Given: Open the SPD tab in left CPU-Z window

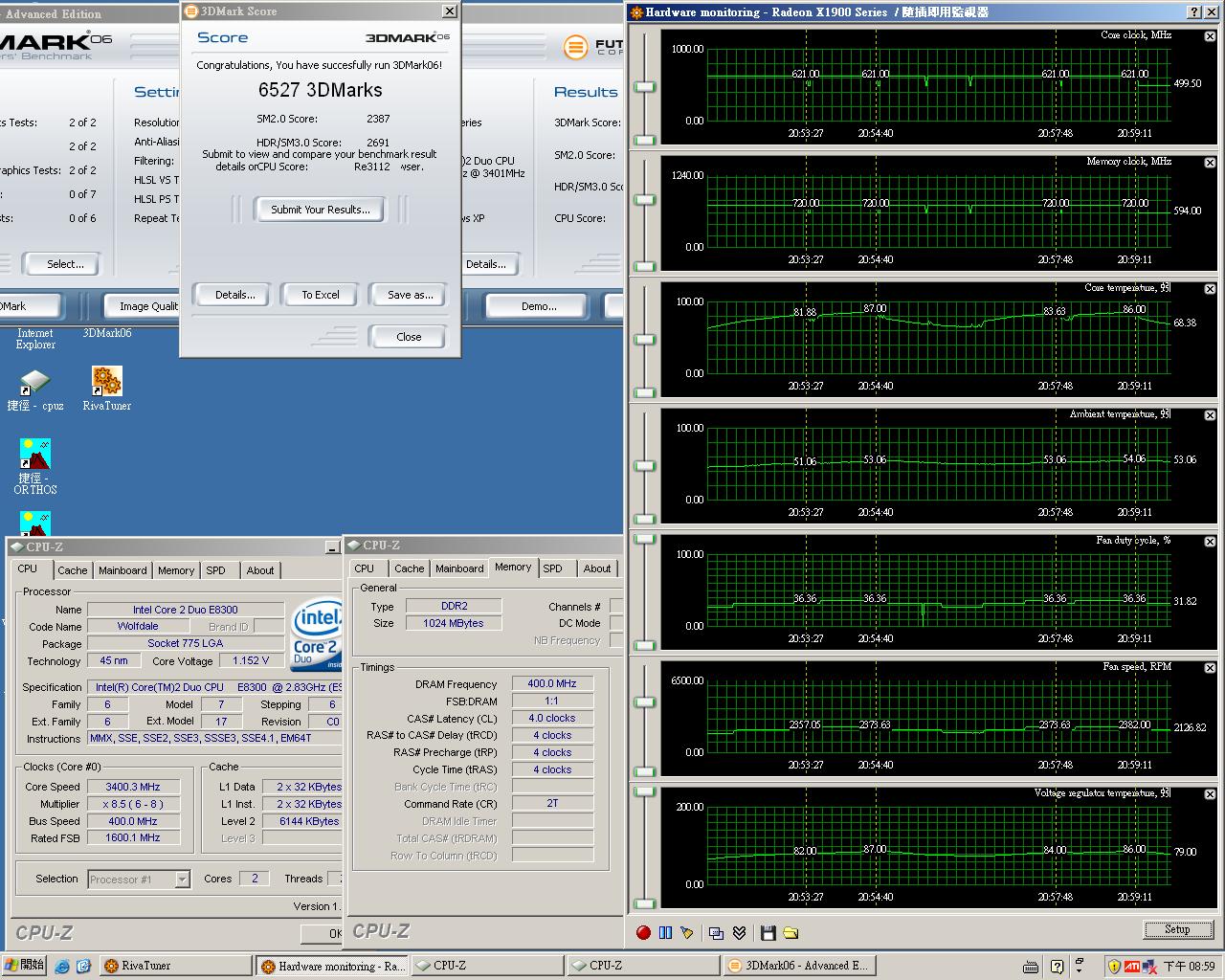Looking at the screenshot, I should click(216, 570).
